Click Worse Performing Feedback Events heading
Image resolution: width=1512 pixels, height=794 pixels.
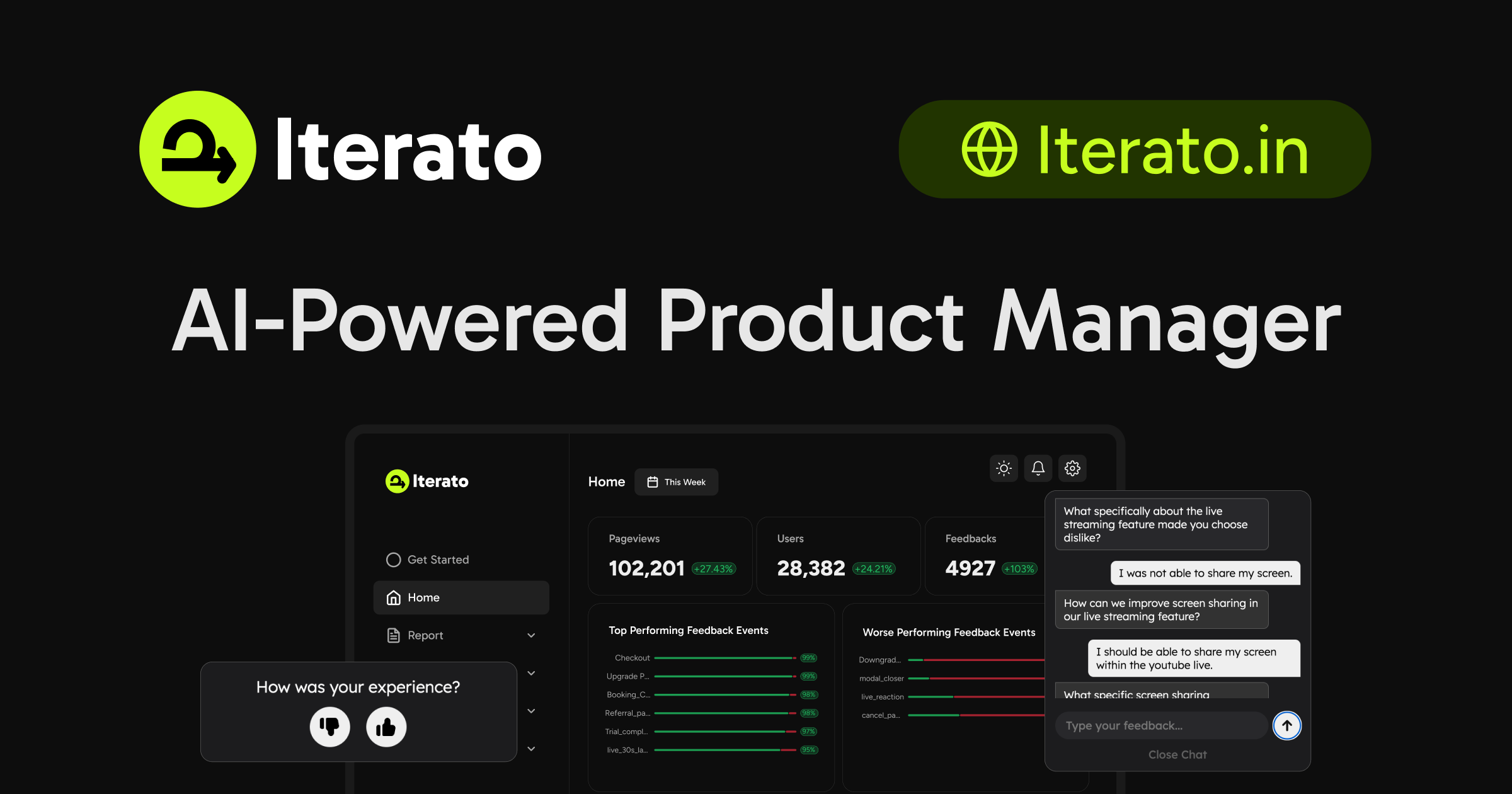[x=949, y=632]
